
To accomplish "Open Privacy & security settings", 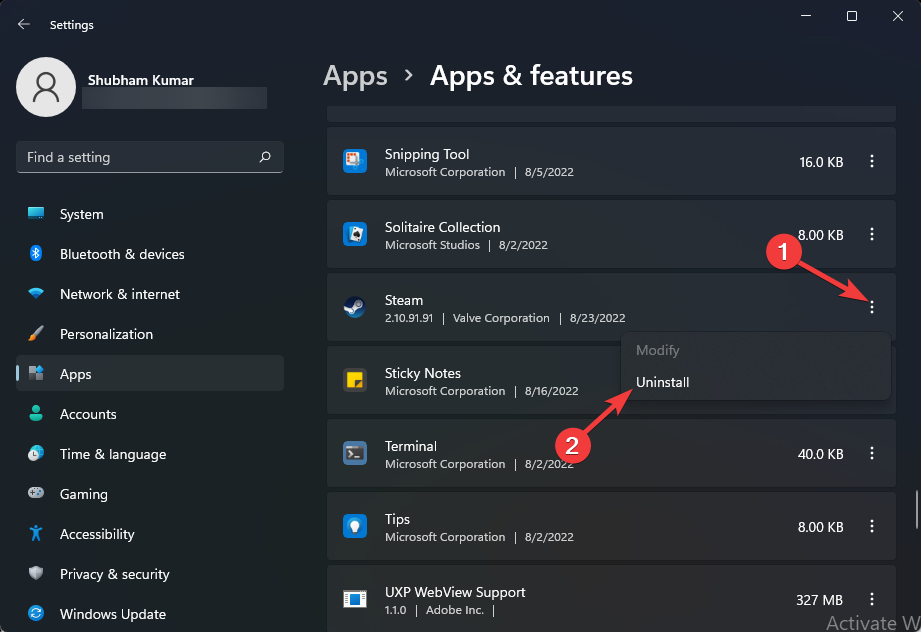I will (x=150, y=574).
